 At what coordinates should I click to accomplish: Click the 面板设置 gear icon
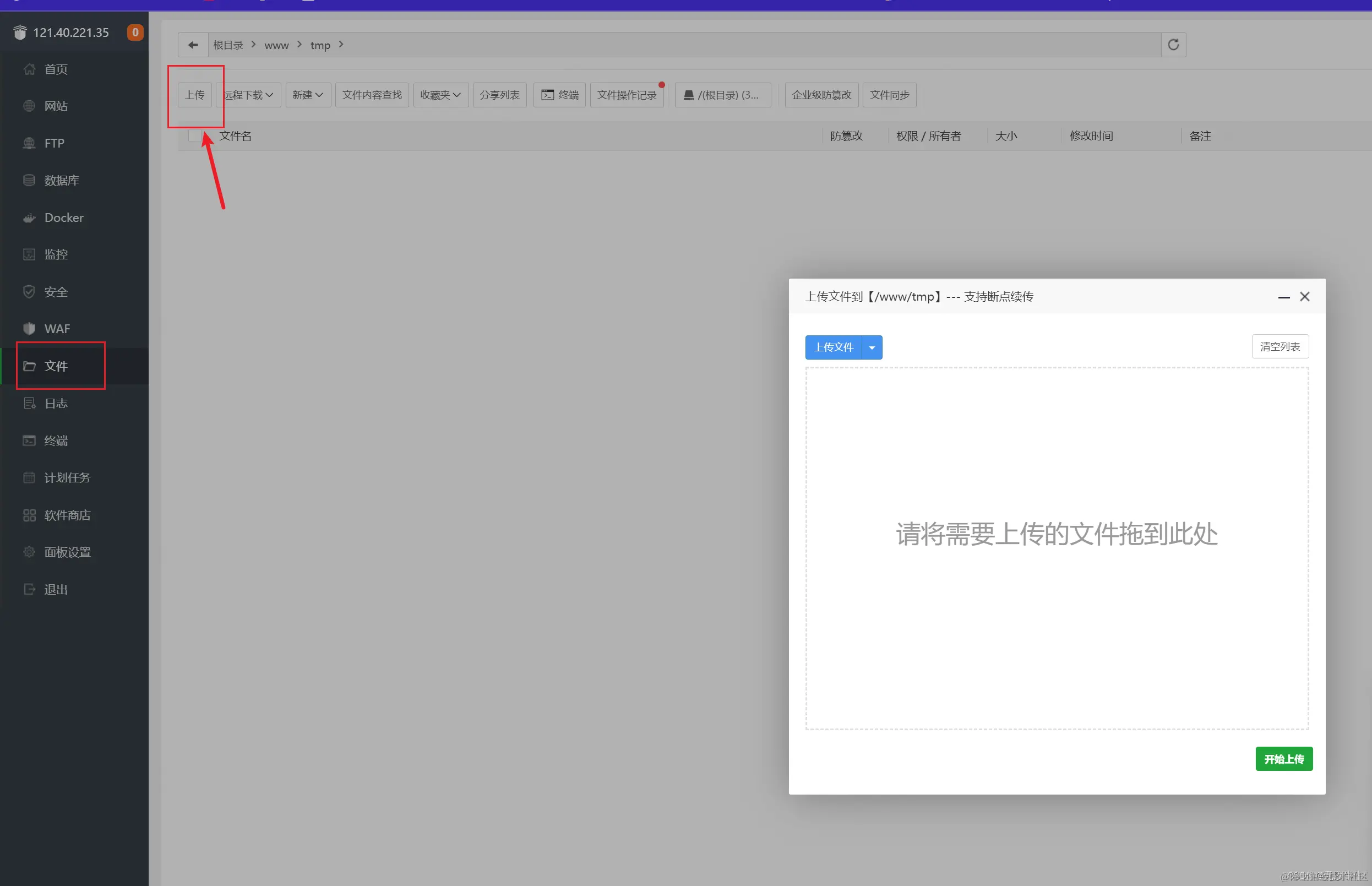29,552
